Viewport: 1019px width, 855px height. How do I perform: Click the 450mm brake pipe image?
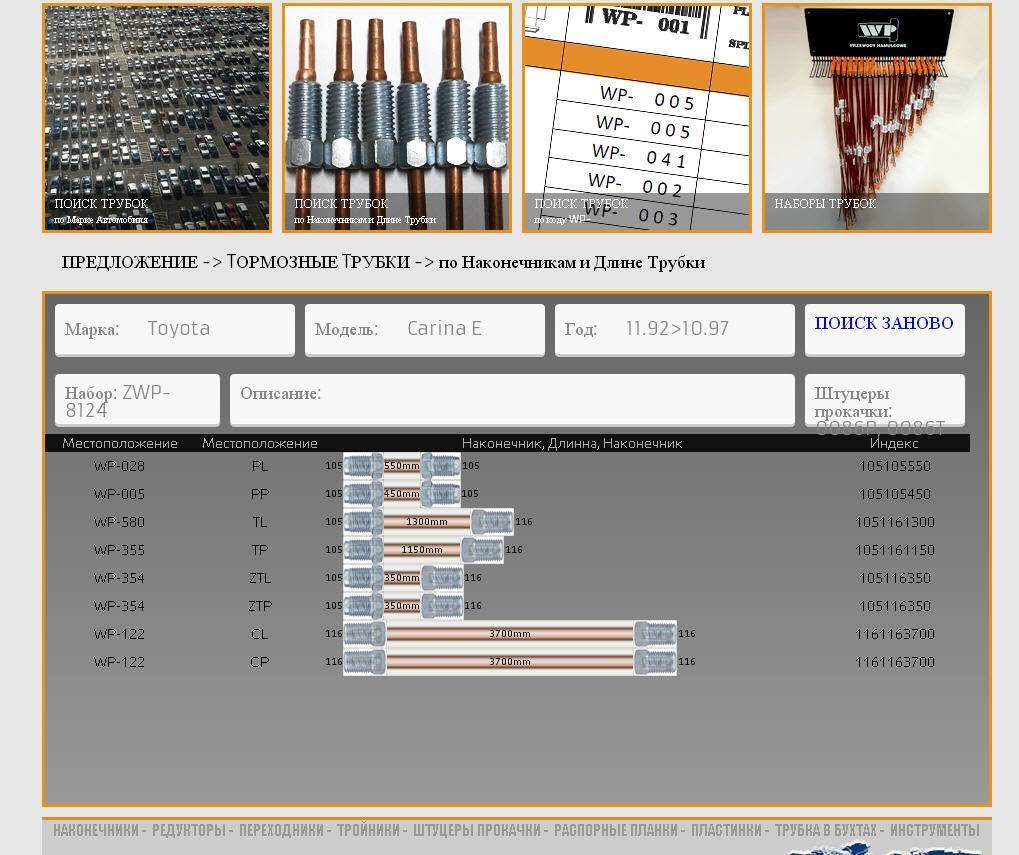point(401,494)
